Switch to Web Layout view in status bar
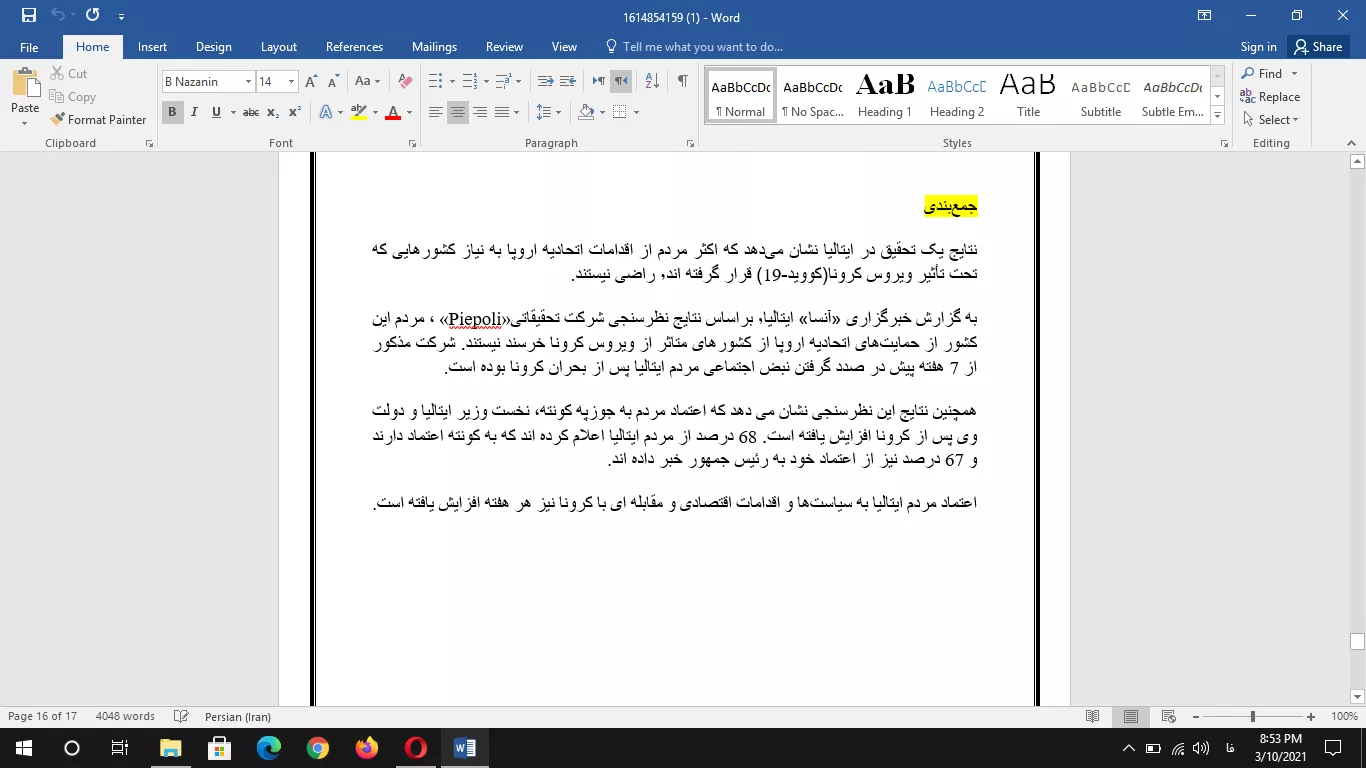The image size is (1366, 768). pyautogui.click(x=1169, y=716)
